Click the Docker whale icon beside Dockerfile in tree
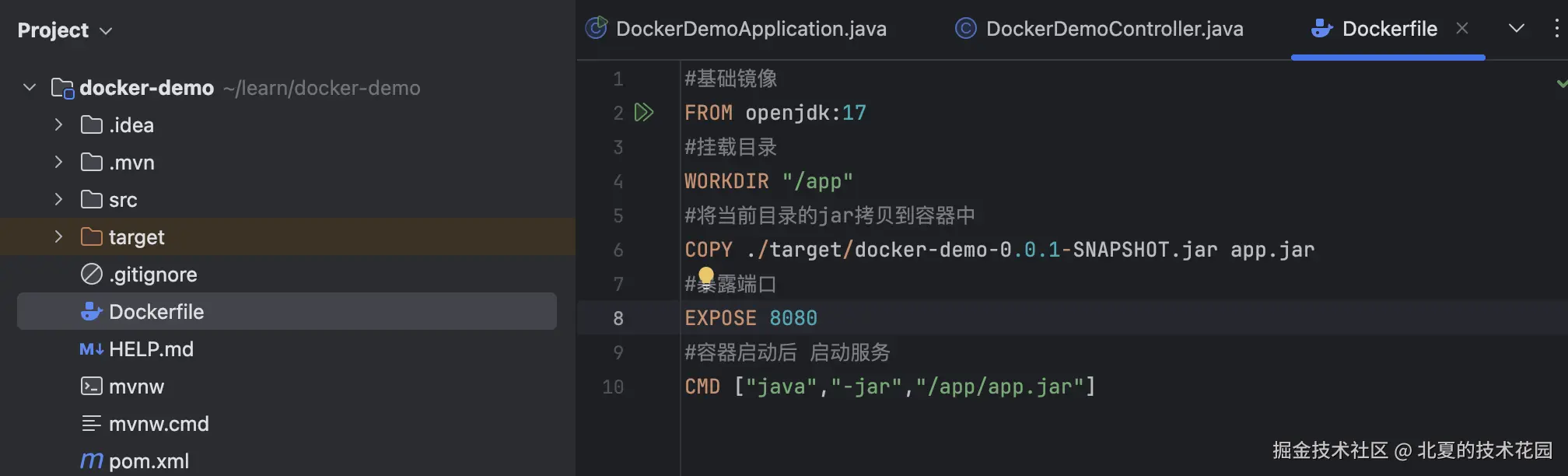This screenshot has height=476, width=1568. tap(92, 312)
